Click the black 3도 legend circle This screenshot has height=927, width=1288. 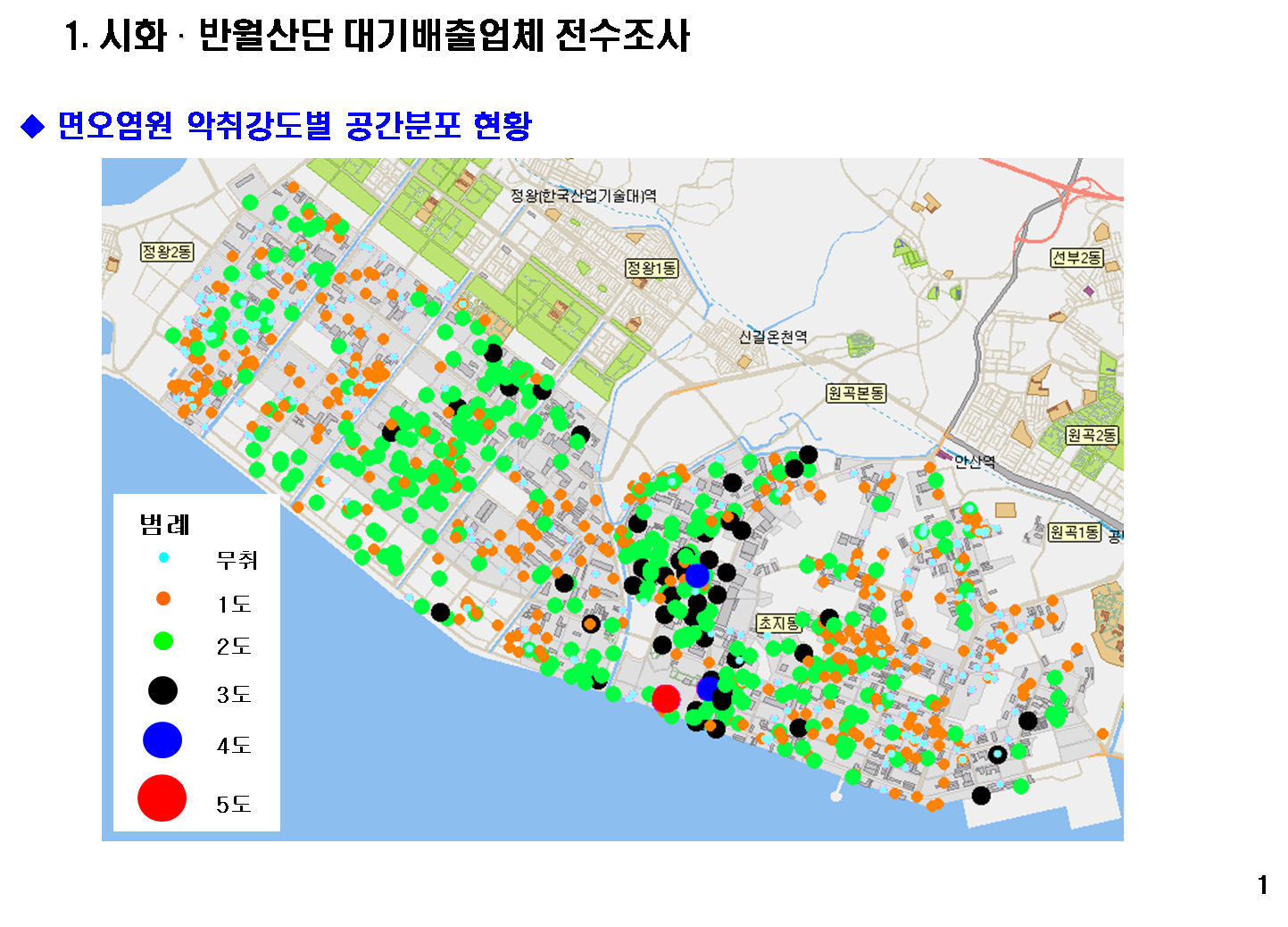[x=162, y=690]
